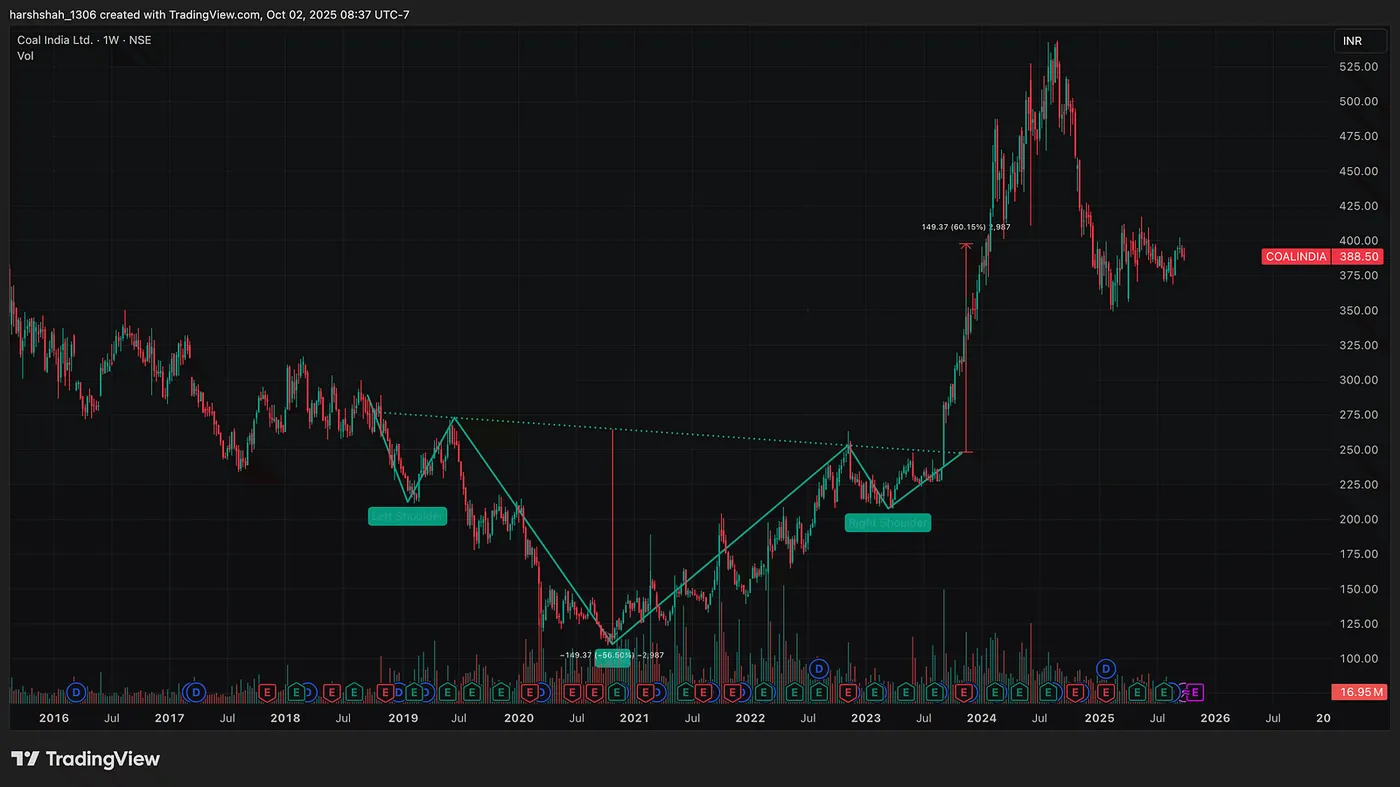Click the 350.00 price axis label
The height and width of the screenshot is (787, 1400).
point(1357,310)
